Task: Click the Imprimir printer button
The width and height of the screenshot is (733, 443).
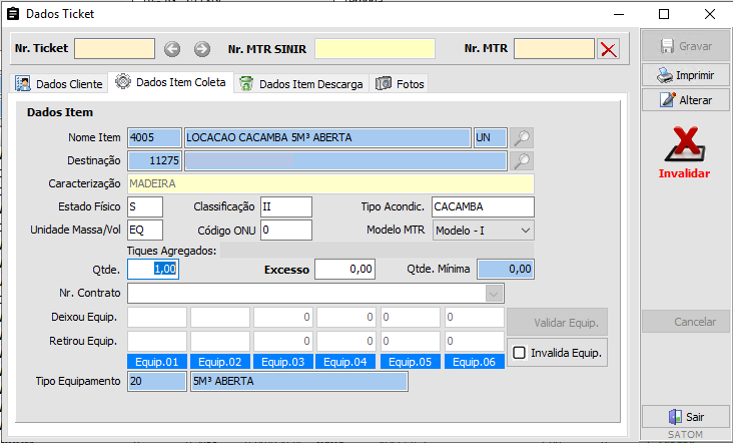Action: click(x=685, y=75)
